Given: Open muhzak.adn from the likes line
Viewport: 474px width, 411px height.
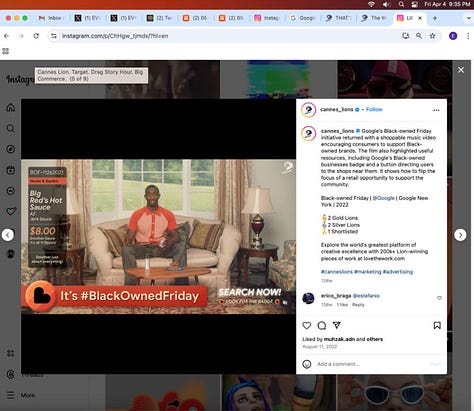Looking at the screenshot, I should [x=339, y=339].
